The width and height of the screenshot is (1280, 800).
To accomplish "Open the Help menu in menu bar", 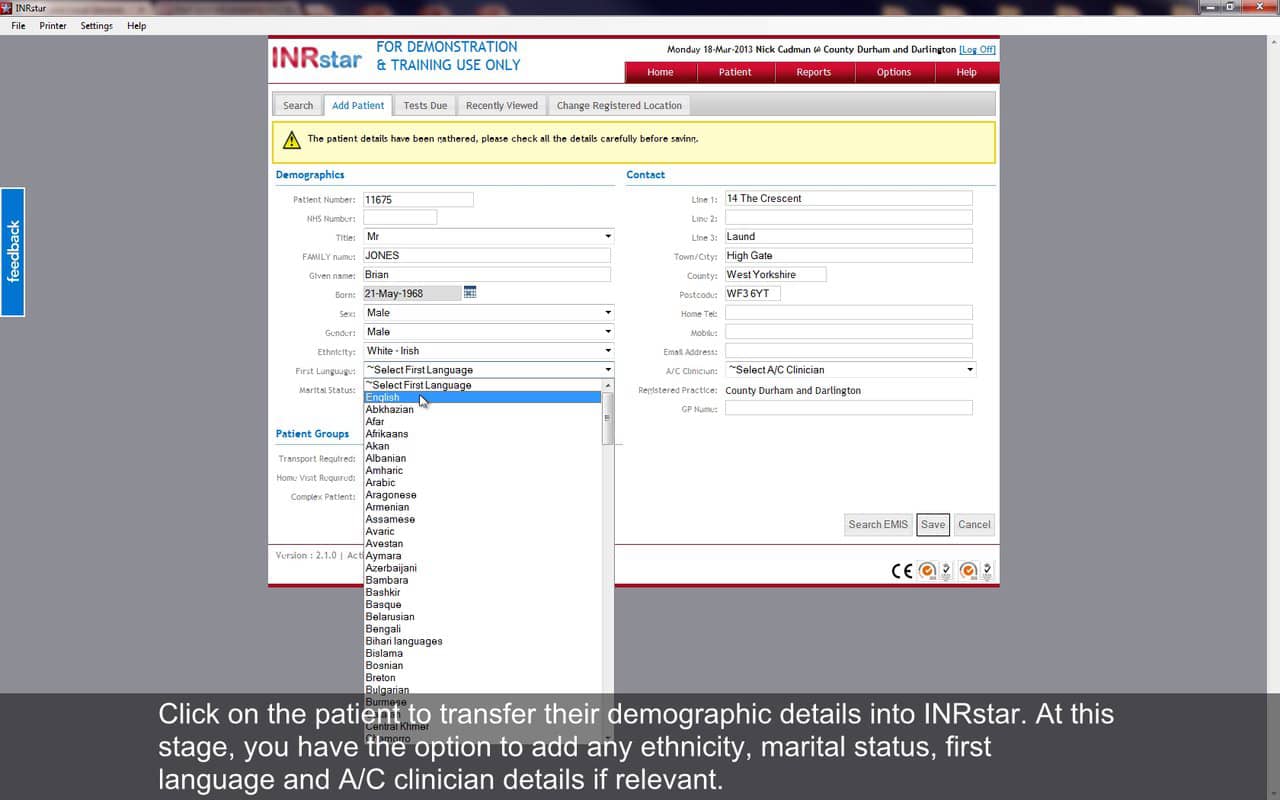I will (136, 26).
